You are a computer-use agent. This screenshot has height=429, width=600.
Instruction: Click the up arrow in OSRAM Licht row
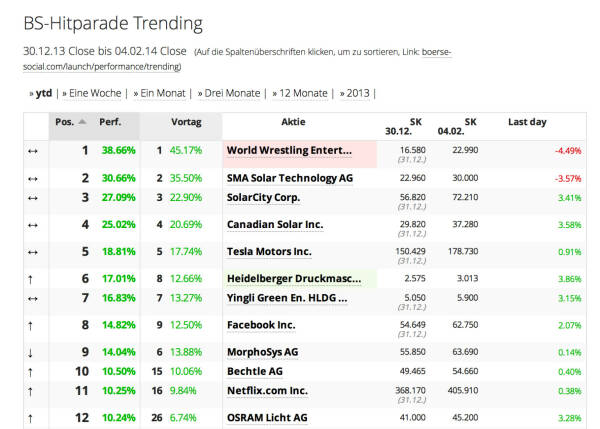point(32,418)
